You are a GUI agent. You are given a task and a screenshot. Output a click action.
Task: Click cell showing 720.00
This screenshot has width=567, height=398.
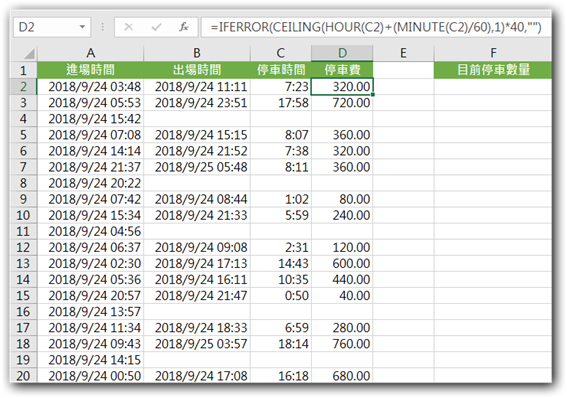click(x=342, y=103)
